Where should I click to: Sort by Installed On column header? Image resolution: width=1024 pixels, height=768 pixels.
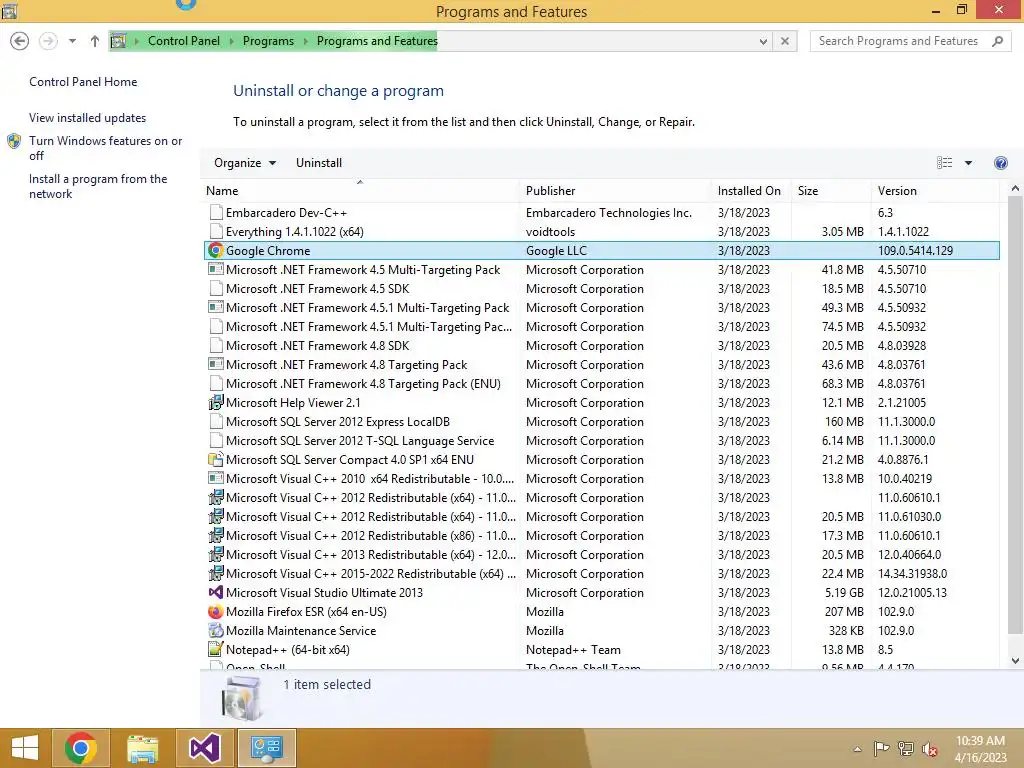[x=749, y=191]
